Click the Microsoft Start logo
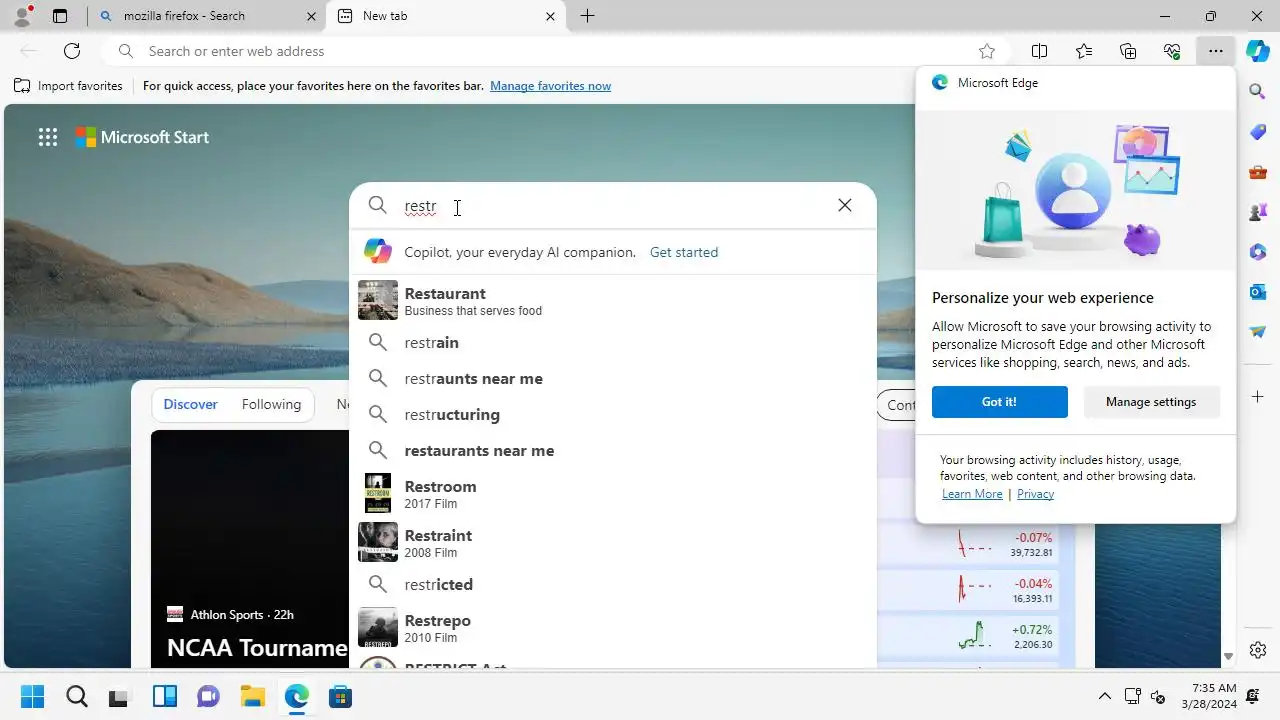Image resolution: width=1280 pixels, height=720 pixels. click(x=142, y=138)
